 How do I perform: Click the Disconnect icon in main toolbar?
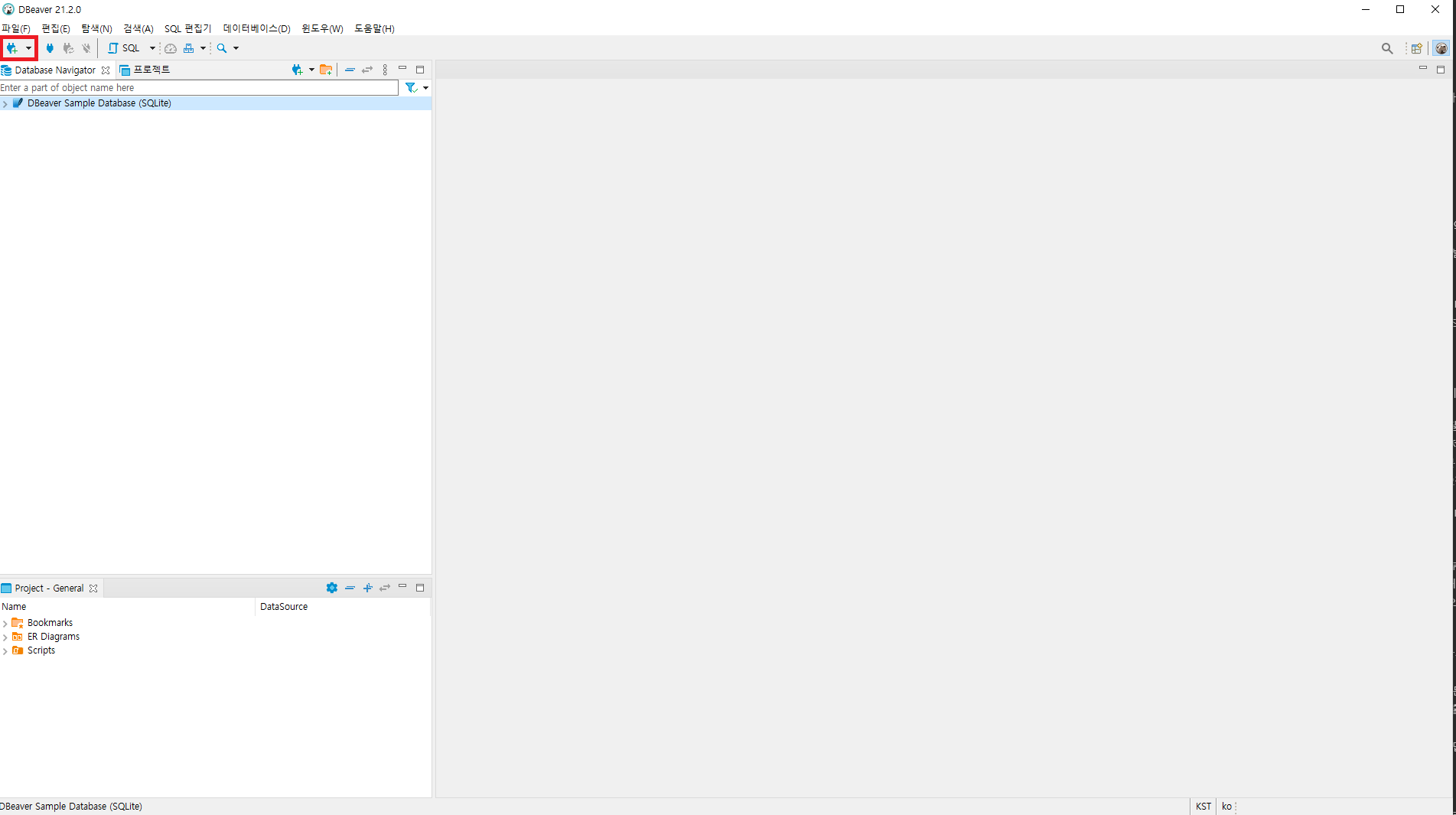click(86, 48)
